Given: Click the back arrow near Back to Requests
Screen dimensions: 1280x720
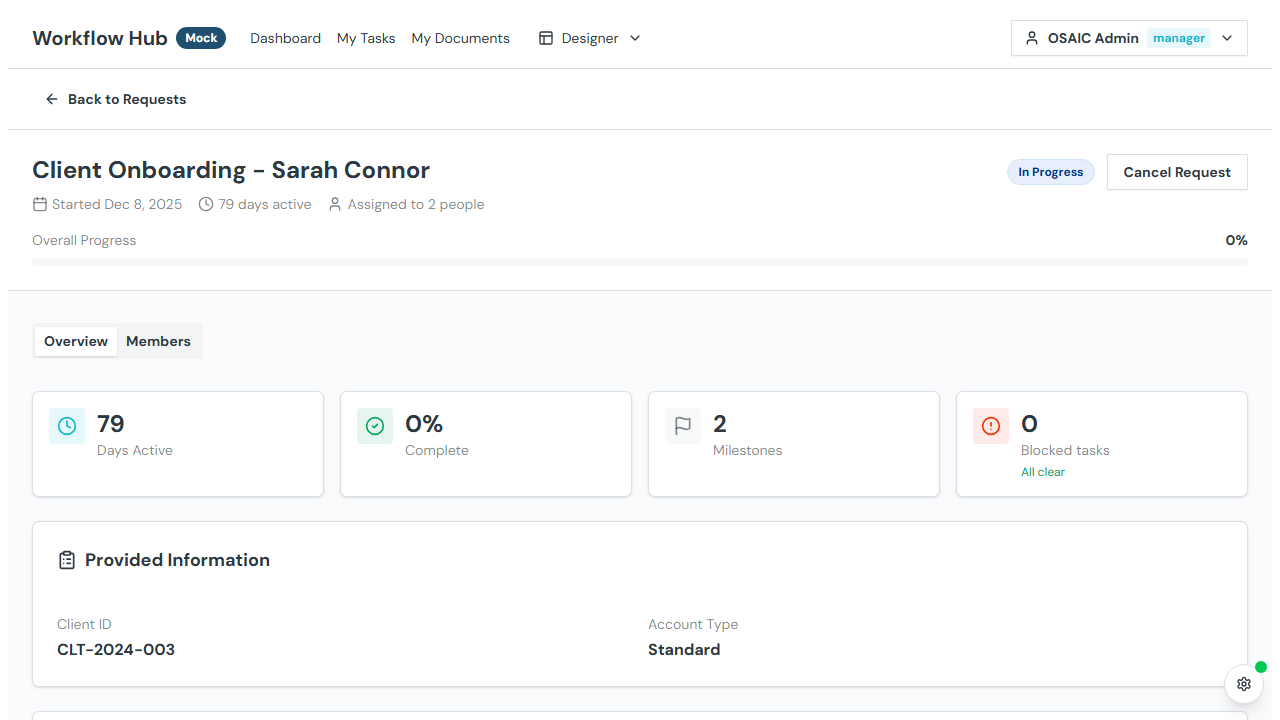Looking at the screenshot, I should tap(51, 99).
